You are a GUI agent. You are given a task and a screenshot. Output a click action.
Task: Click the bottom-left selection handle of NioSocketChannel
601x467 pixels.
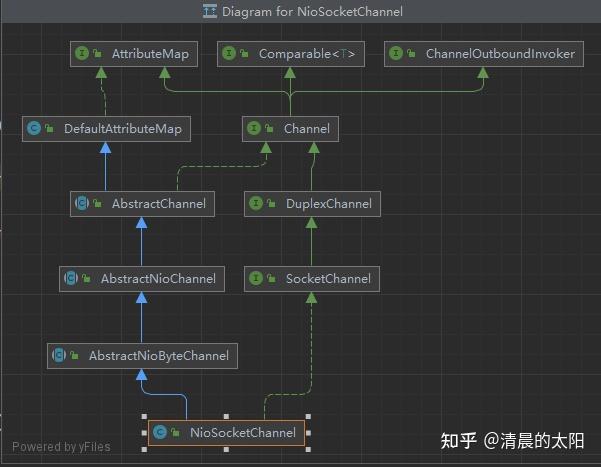(x=144, y=449)
